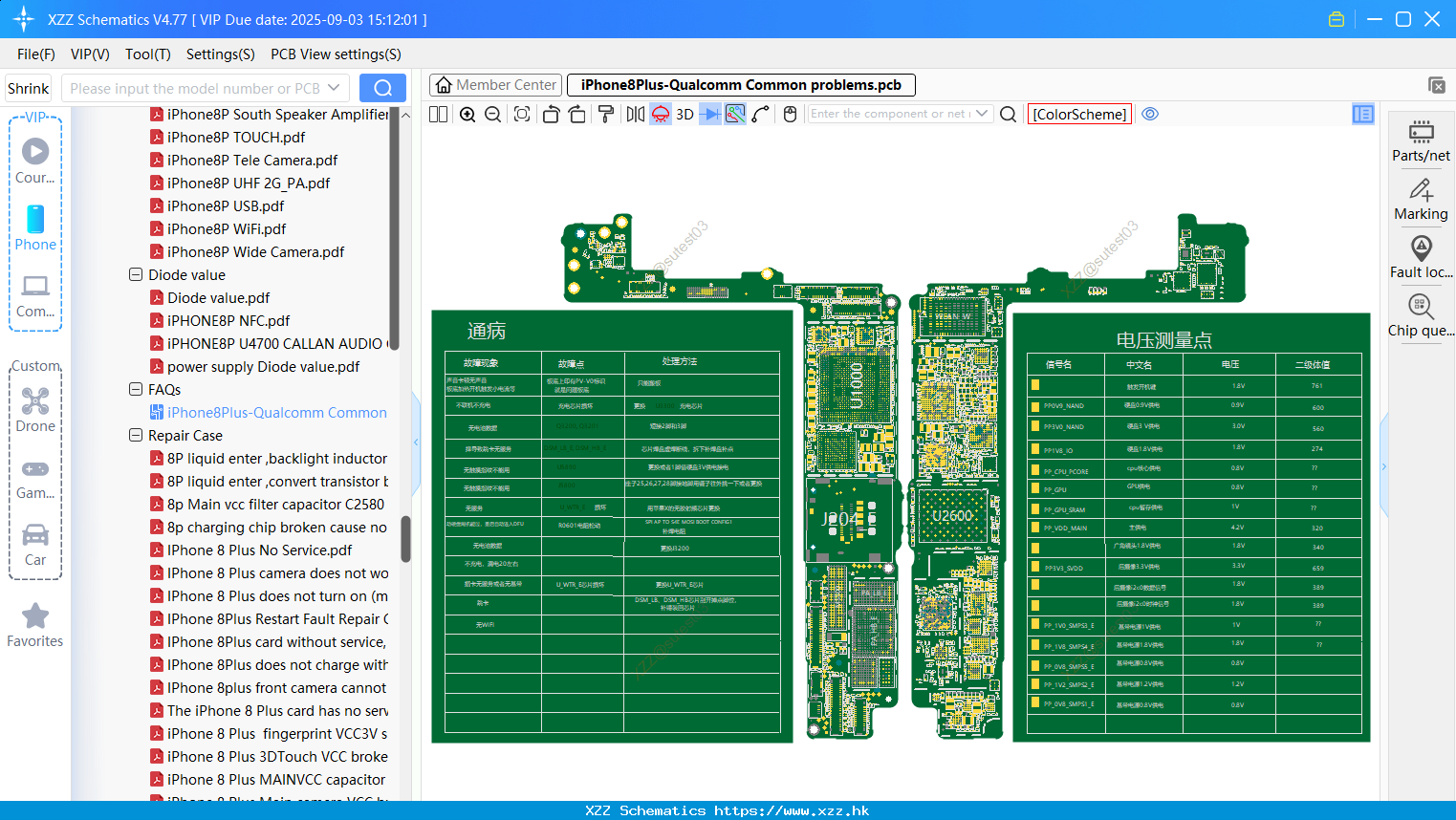1456x820 pixels.
Task: Select the Computer category
Action: (35, 295)
